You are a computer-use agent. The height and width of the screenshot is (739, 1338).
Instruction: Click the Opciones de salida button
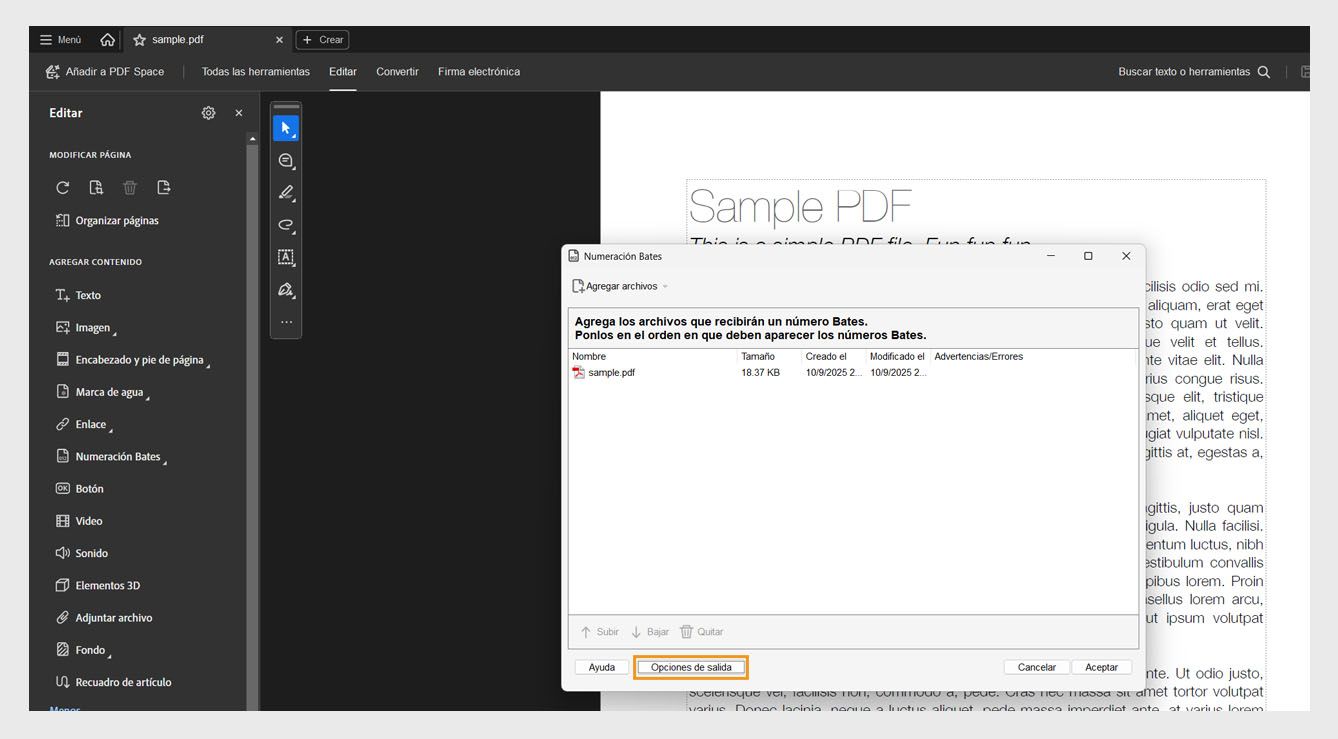point(691,667)
